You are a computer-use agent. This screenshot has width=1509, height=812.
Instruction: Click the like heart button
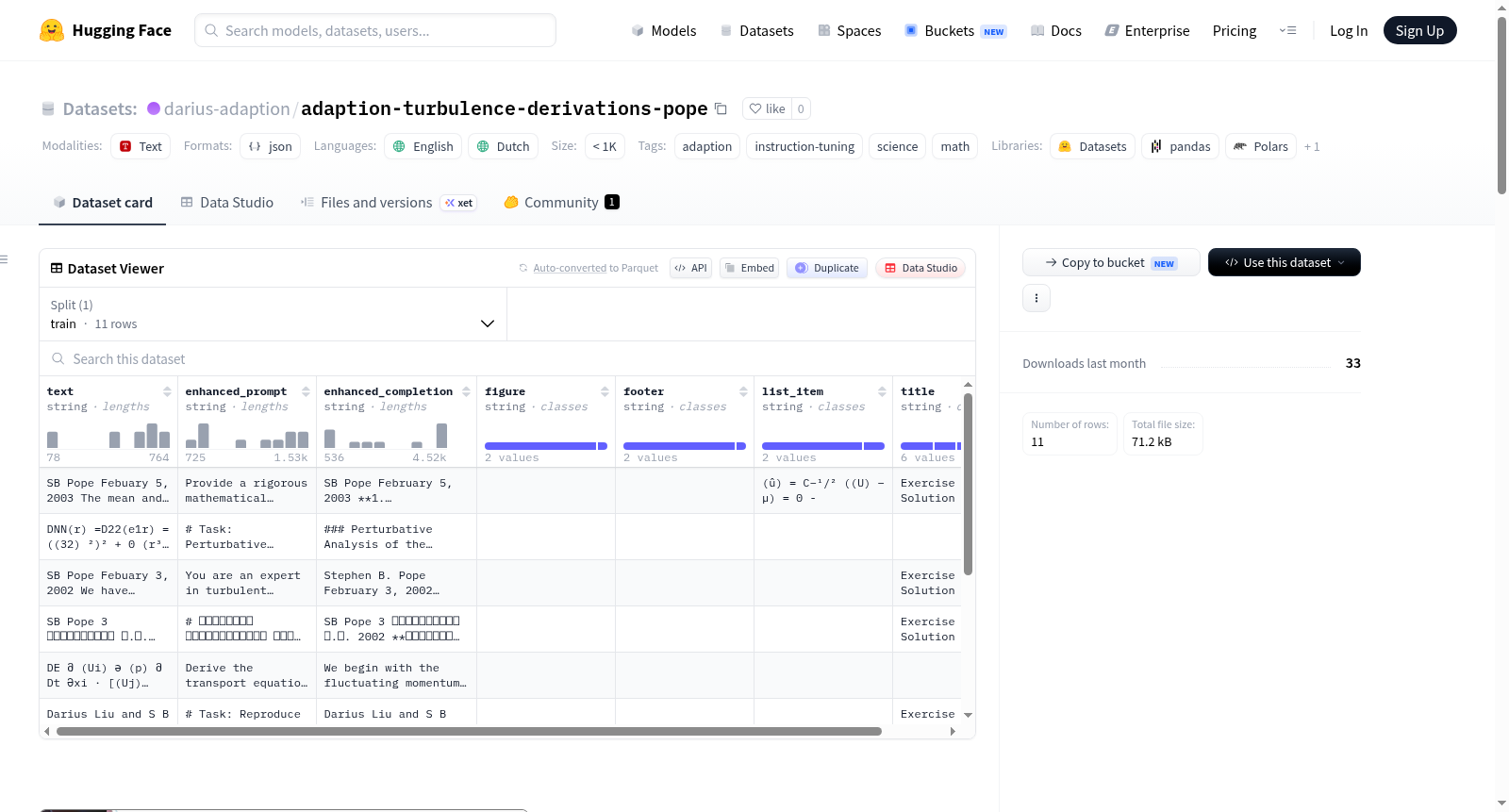pos(767,108)
